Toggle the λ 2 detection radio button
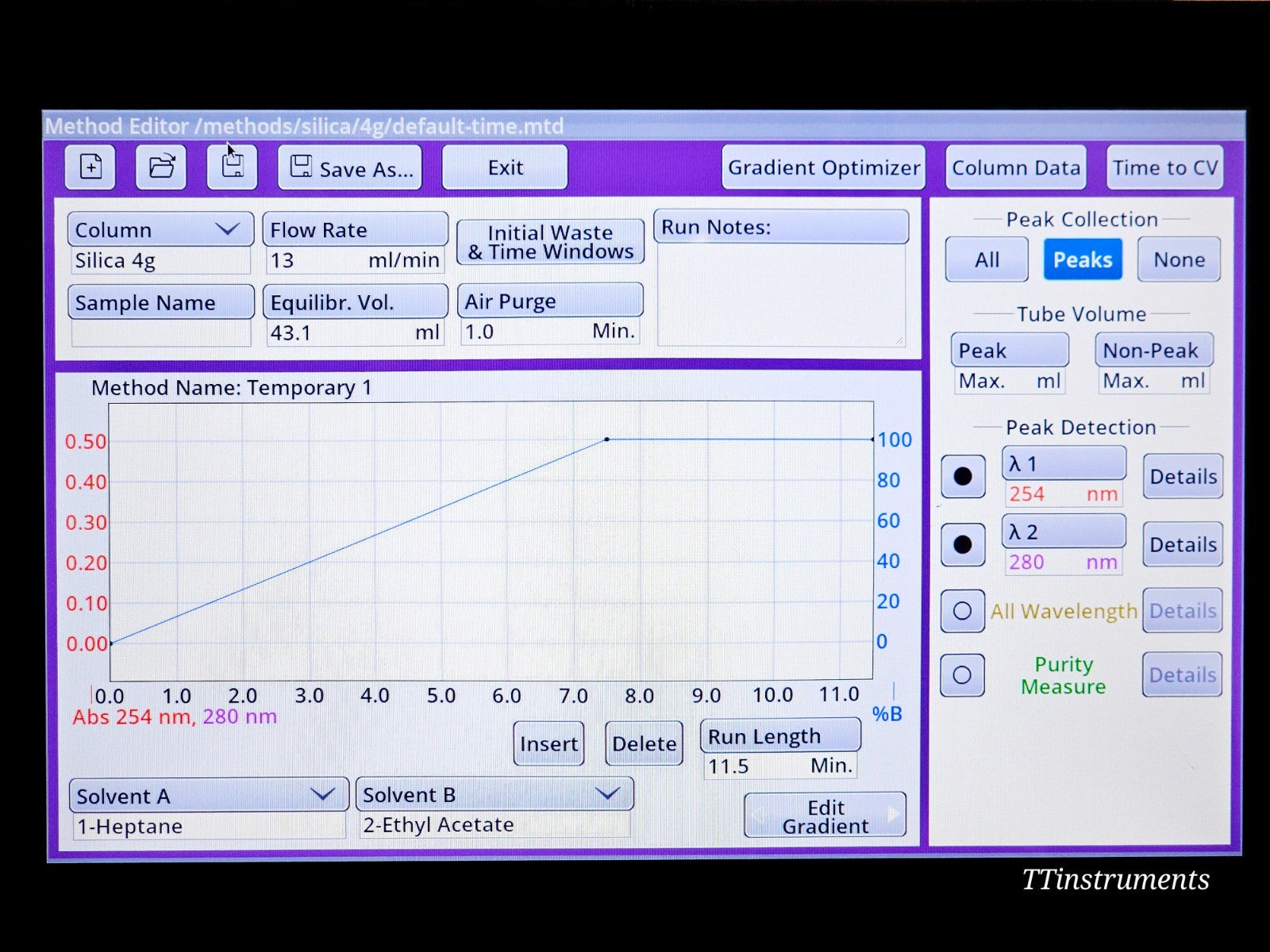 tap(963, 544)
